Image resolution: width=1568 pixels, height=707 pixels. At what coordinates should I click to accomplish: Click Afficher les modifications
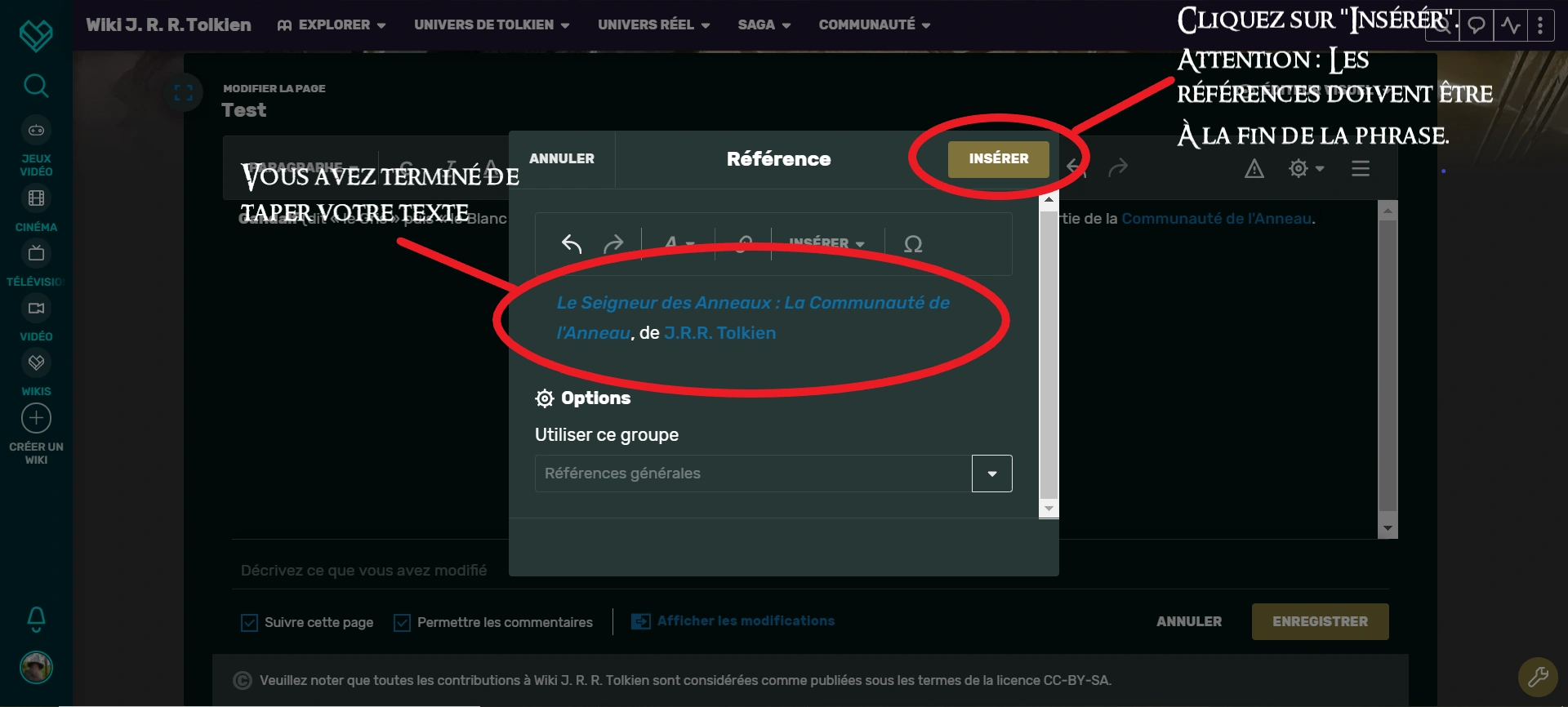[733, 621]
